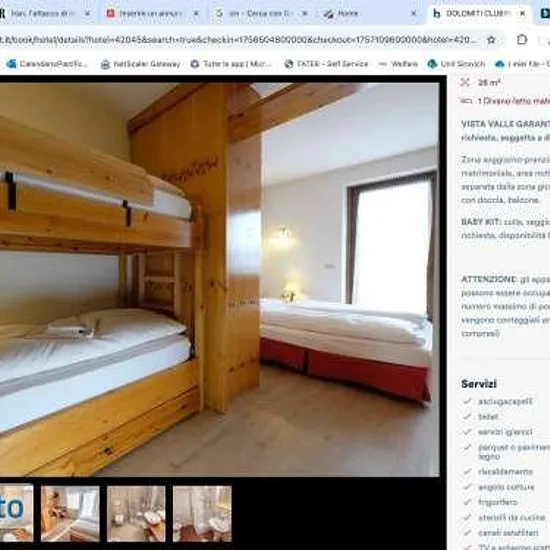The image size is (550, 550).
Task: Open the CalendarioPacific bookmark icon
Action: coord(12,64)
